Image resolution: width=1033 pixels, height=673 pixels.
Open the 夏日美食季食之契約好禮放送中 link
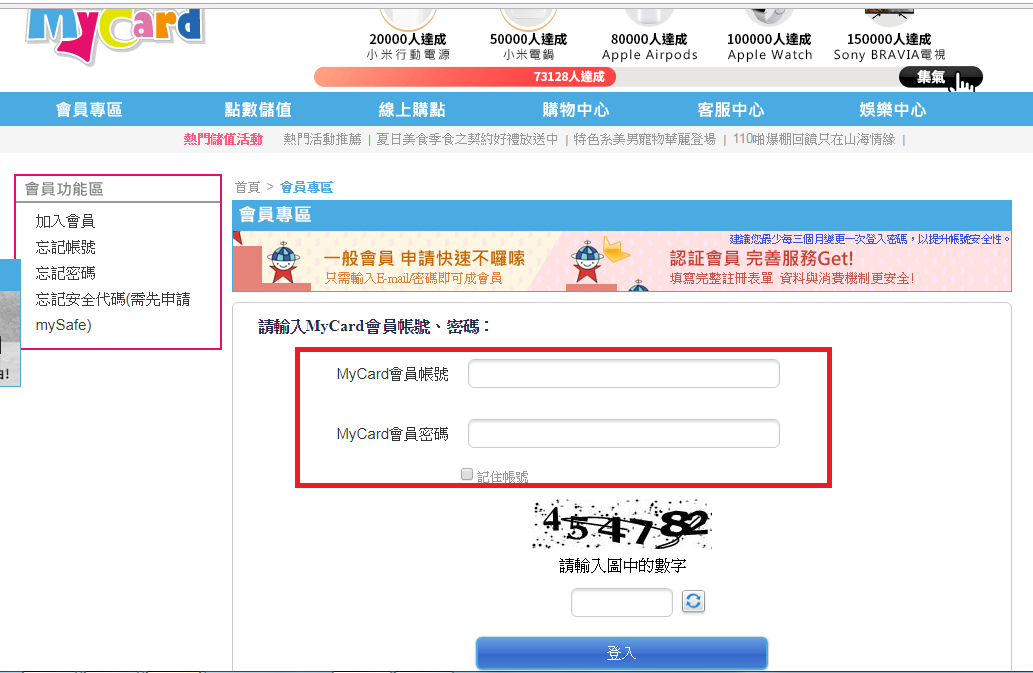click(x=467, y=140)
